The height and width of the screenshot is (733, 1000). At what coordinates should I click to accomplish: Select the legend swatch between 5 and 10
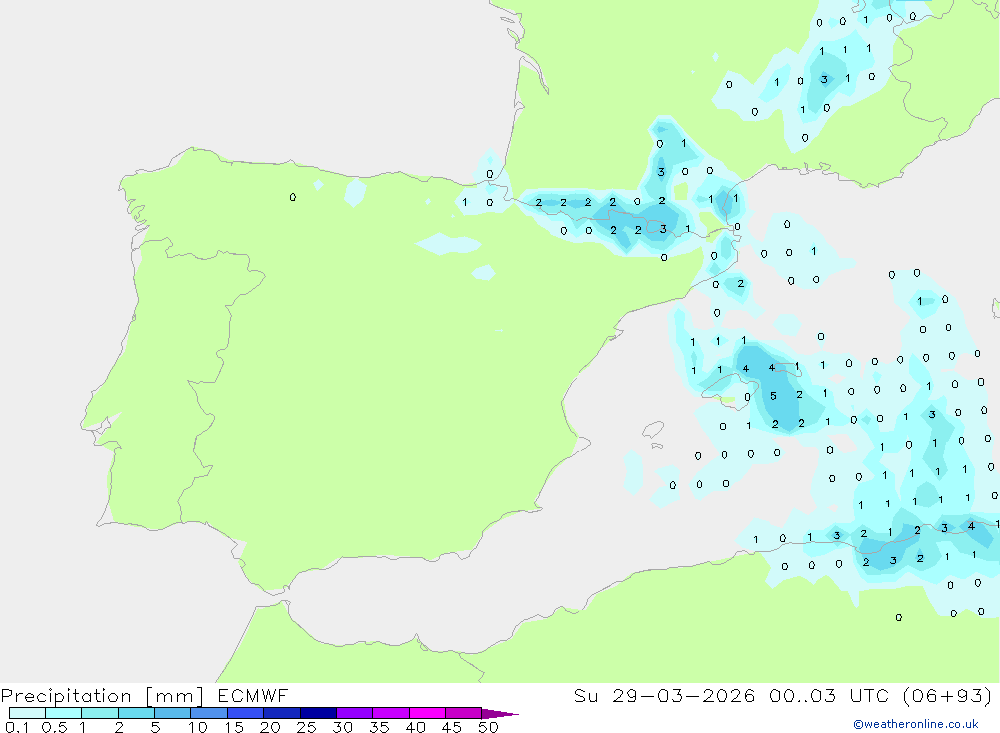173,713
